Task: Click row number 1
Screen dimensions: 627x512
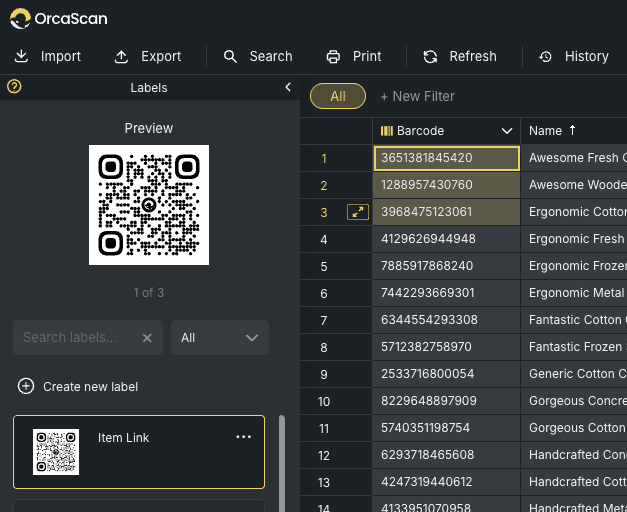Action: (x=324, y=159)
